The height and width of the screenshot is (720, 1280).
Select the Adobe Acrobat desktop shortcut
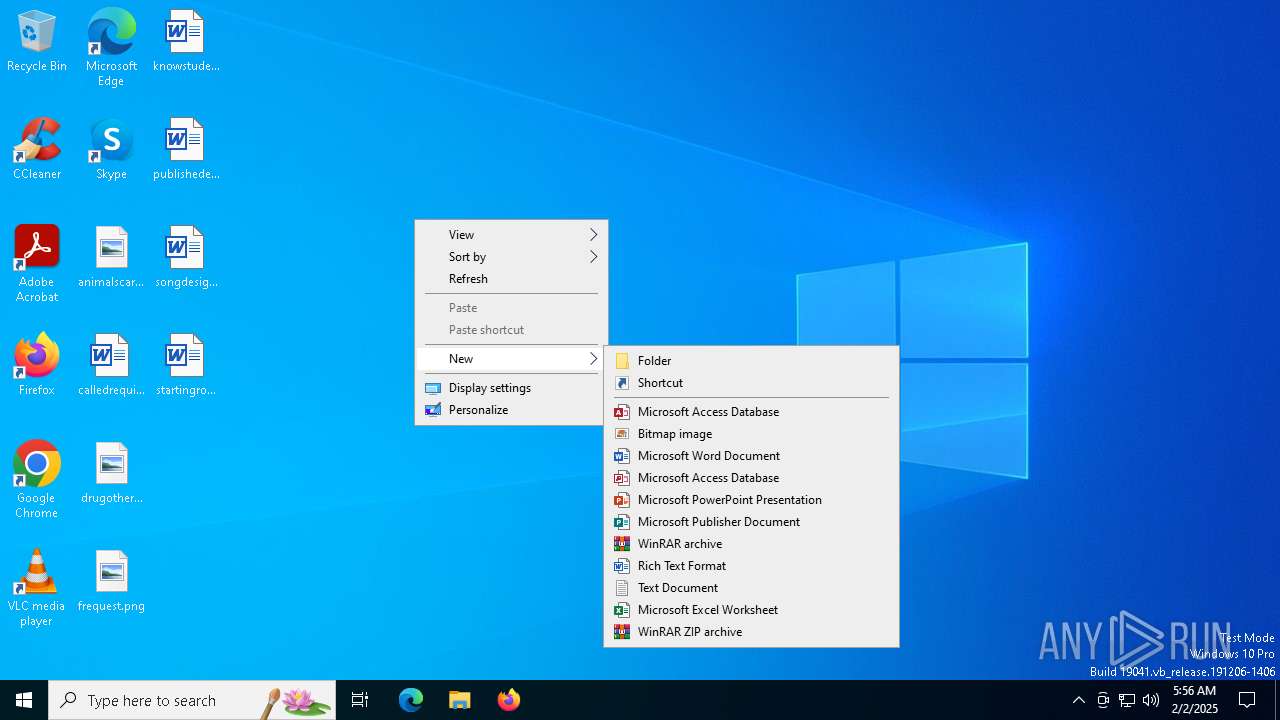click(37, 264)
